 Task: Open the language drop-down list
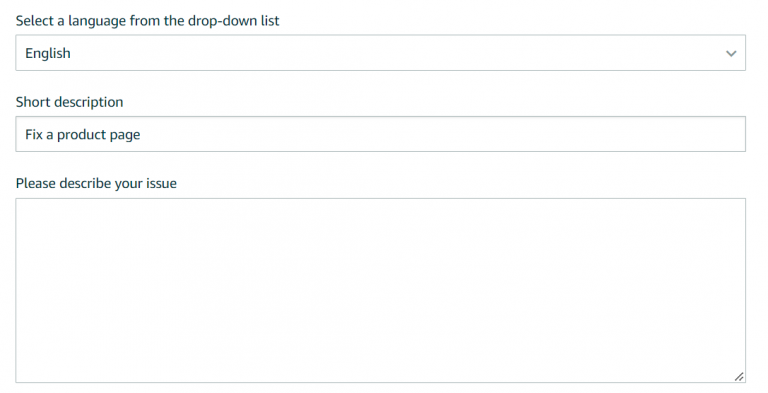[x=381, y=53]
